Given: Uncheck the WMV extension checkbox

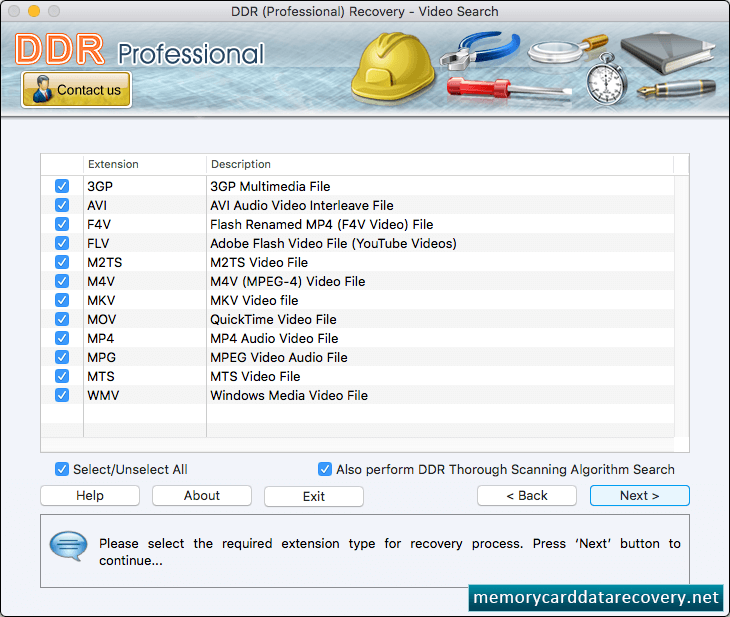Looking at the screenshot, I should [62, 395].
